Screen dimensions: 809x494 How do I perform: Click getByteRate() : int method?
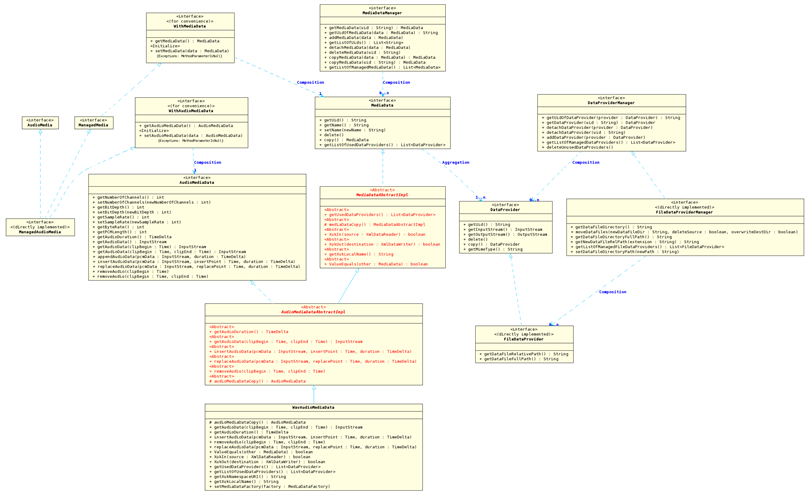click(118, 227)
